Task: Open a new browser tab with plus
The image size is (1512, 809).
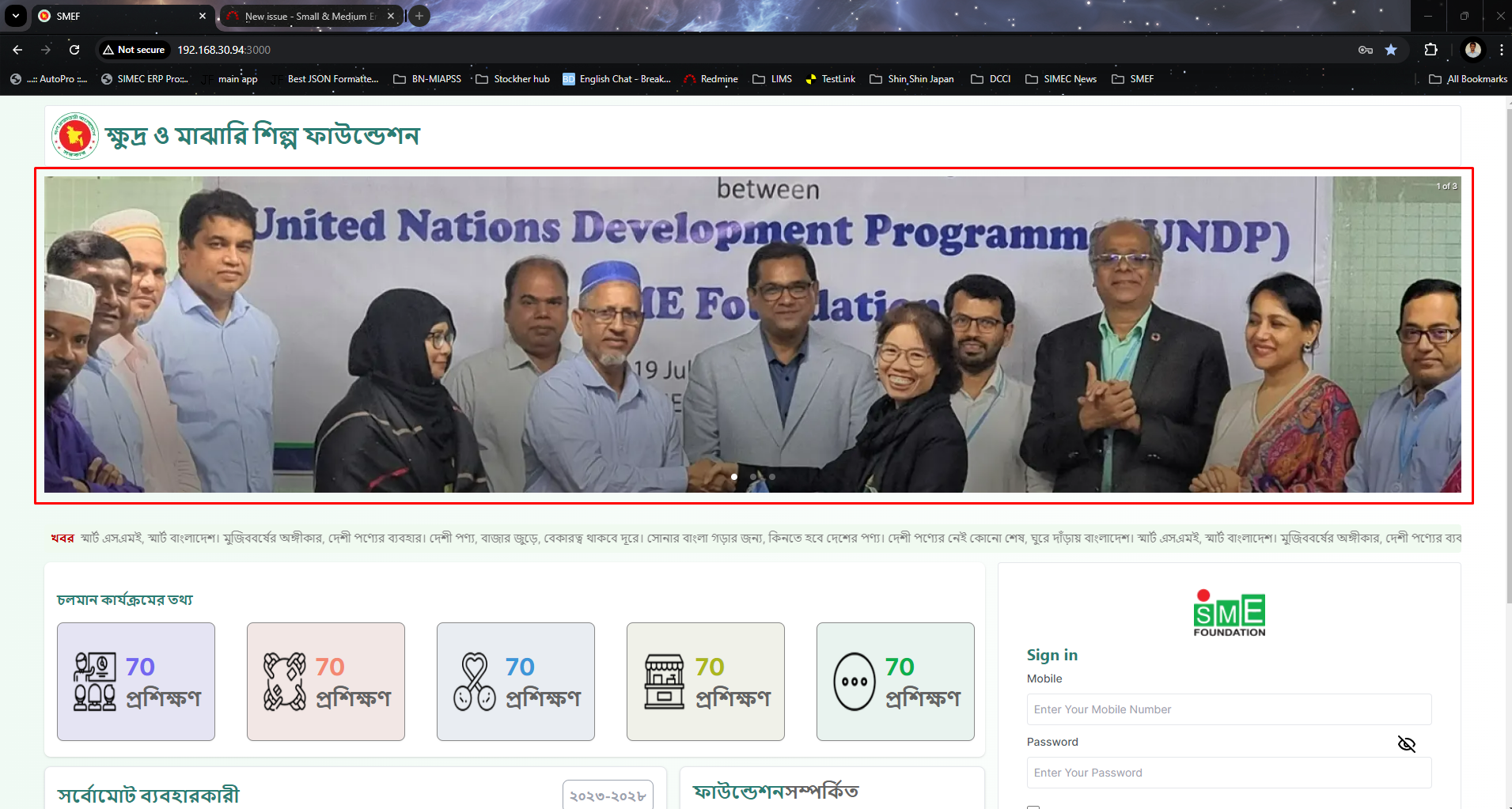Action: [419, 16]
